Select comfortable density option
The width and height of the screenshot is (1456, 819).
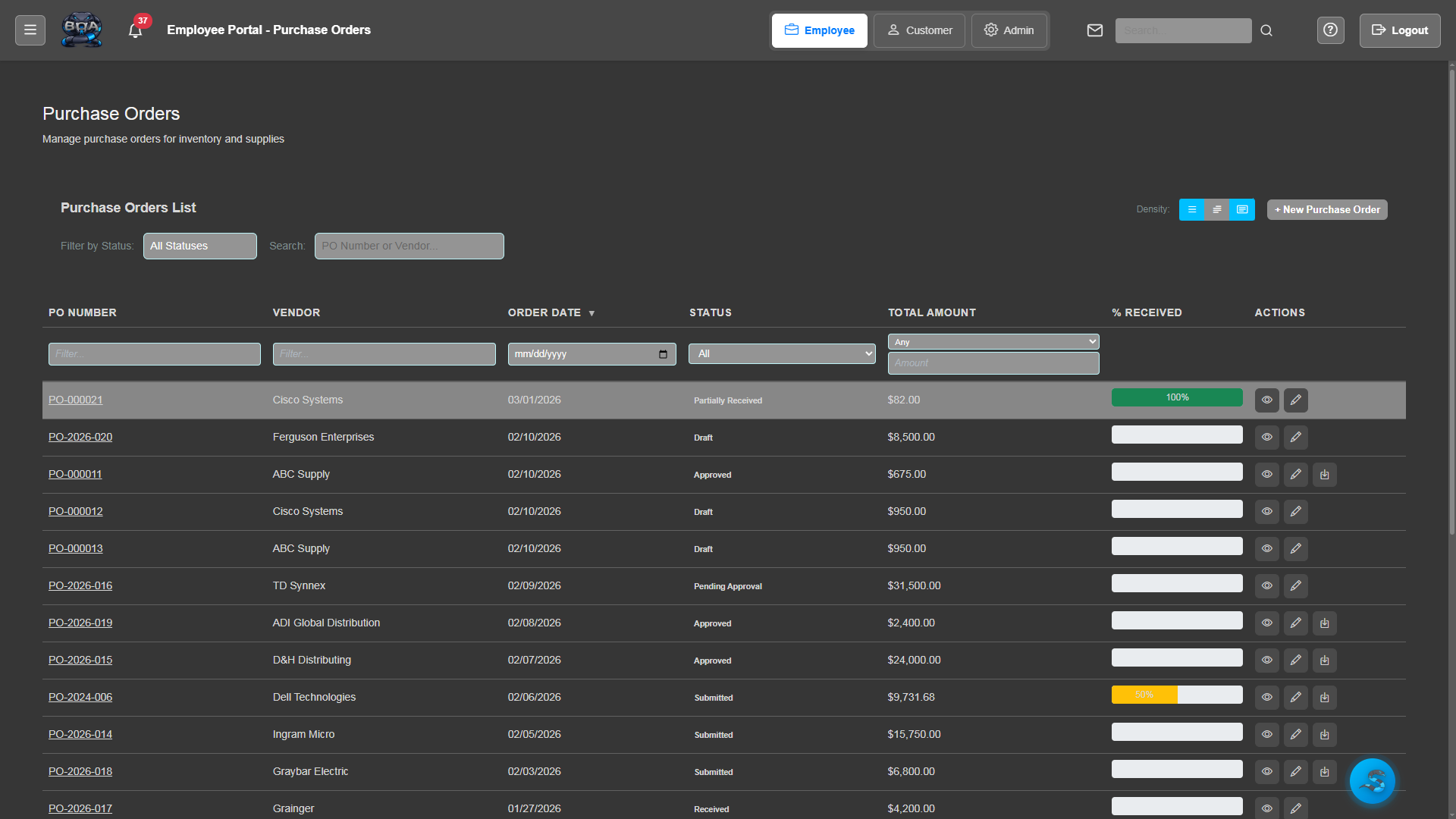pyautogui.click(x=1242, y=210)
